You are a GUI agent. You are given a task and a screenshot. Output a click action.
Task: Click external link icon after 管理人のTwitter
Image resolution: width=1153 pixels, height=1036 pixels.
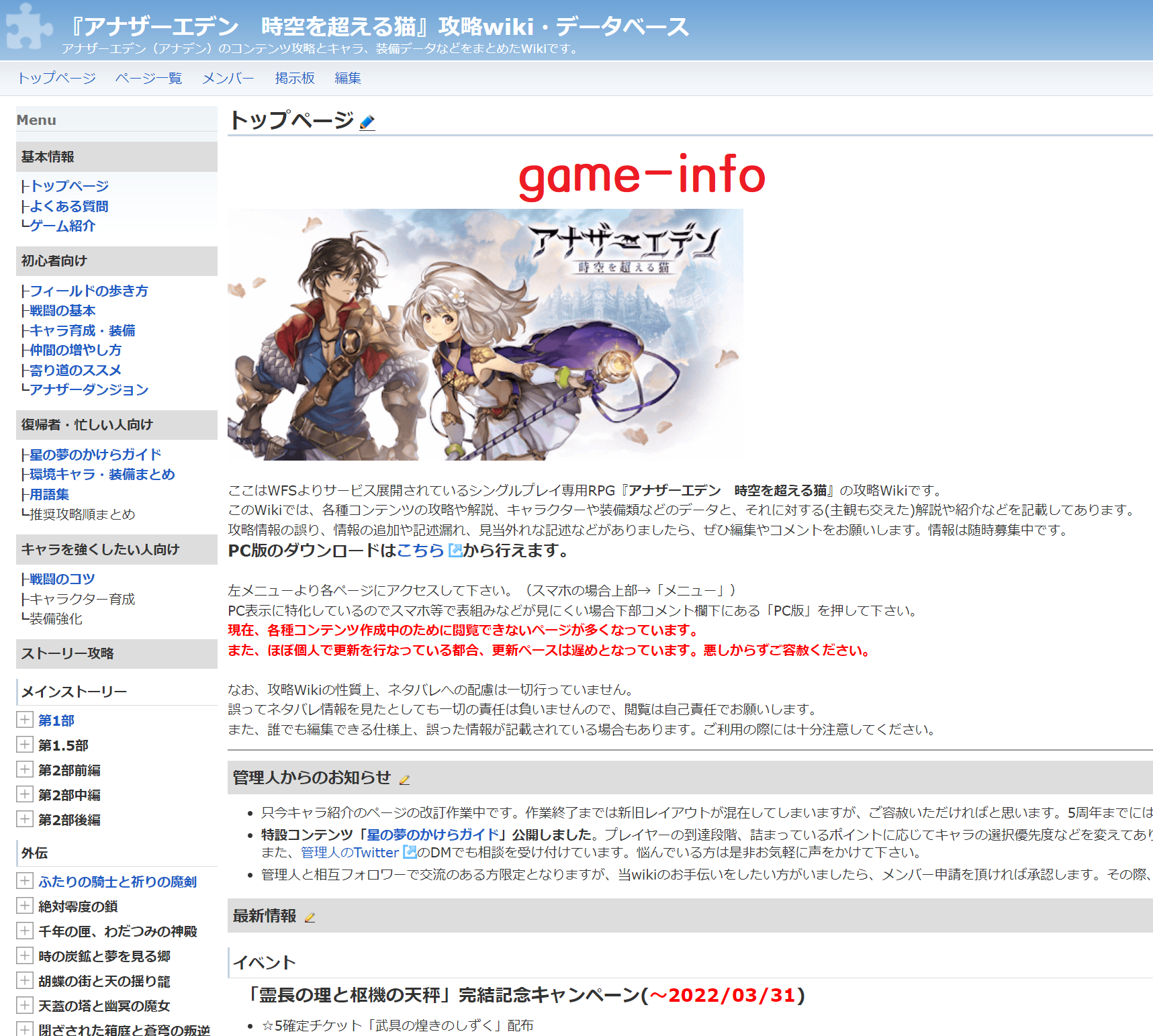[x=410, y=852]
